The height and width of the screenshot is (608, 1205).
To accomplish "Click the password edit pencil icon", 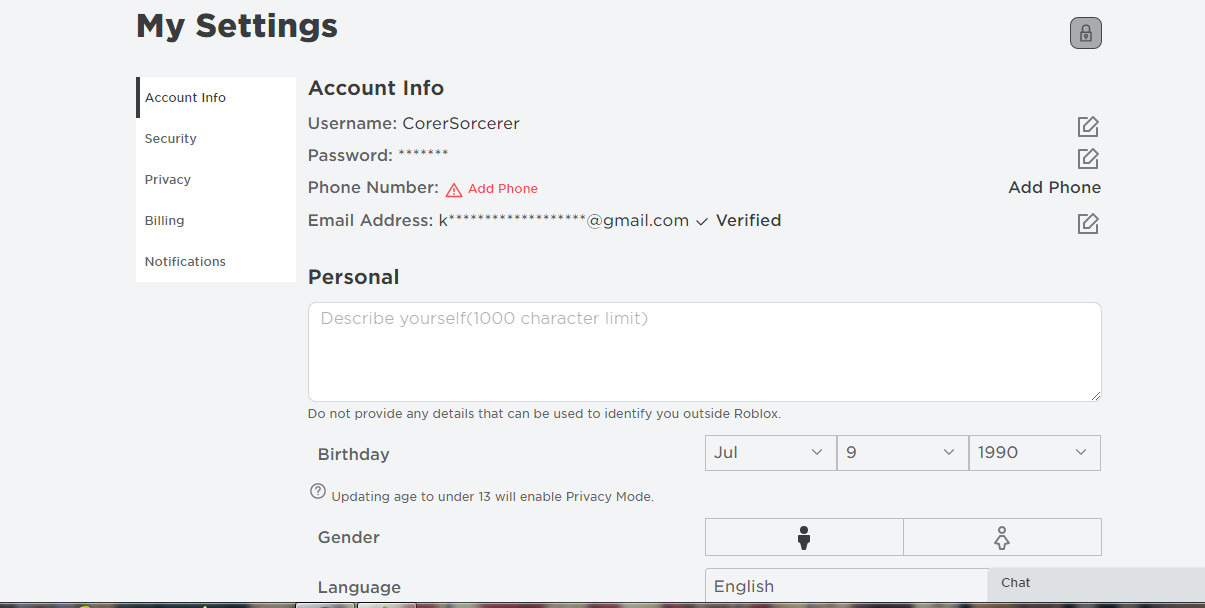I will click(1088, 159).
